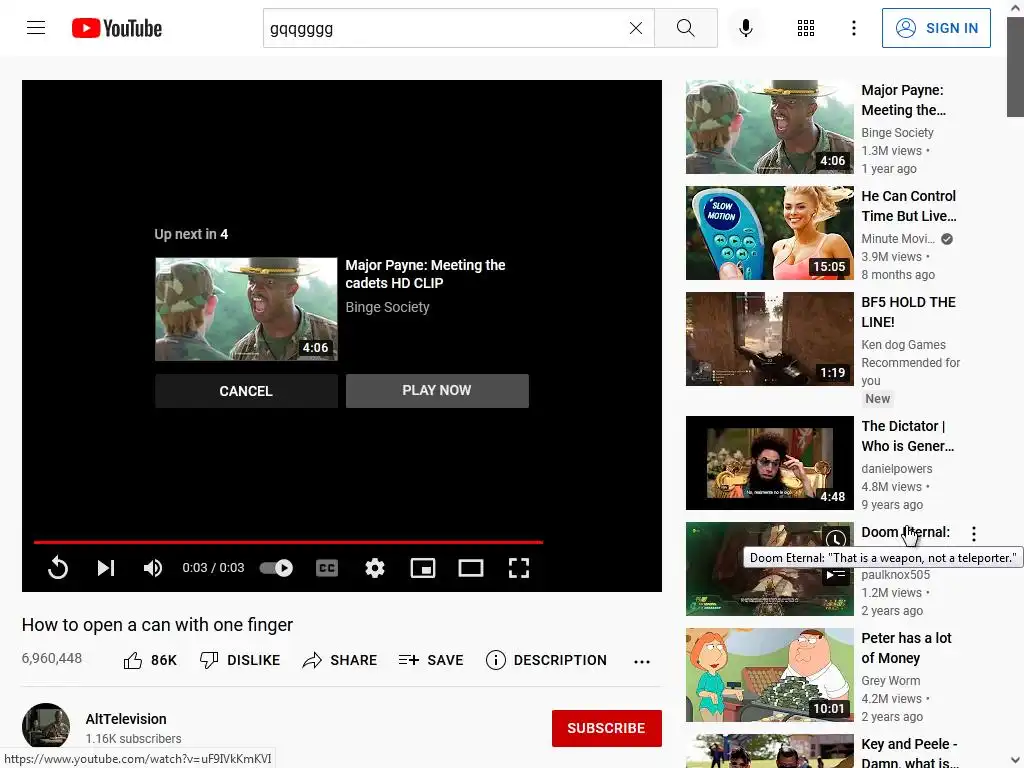Click Binge Society in up next overlay
Screen dimensions: 1024x768
coord(387,307)
